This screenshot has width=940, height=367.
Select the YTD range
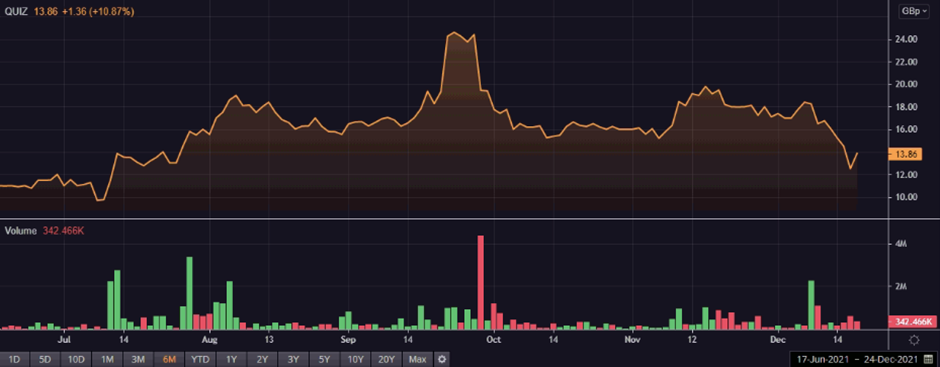(x=200, y=360)
